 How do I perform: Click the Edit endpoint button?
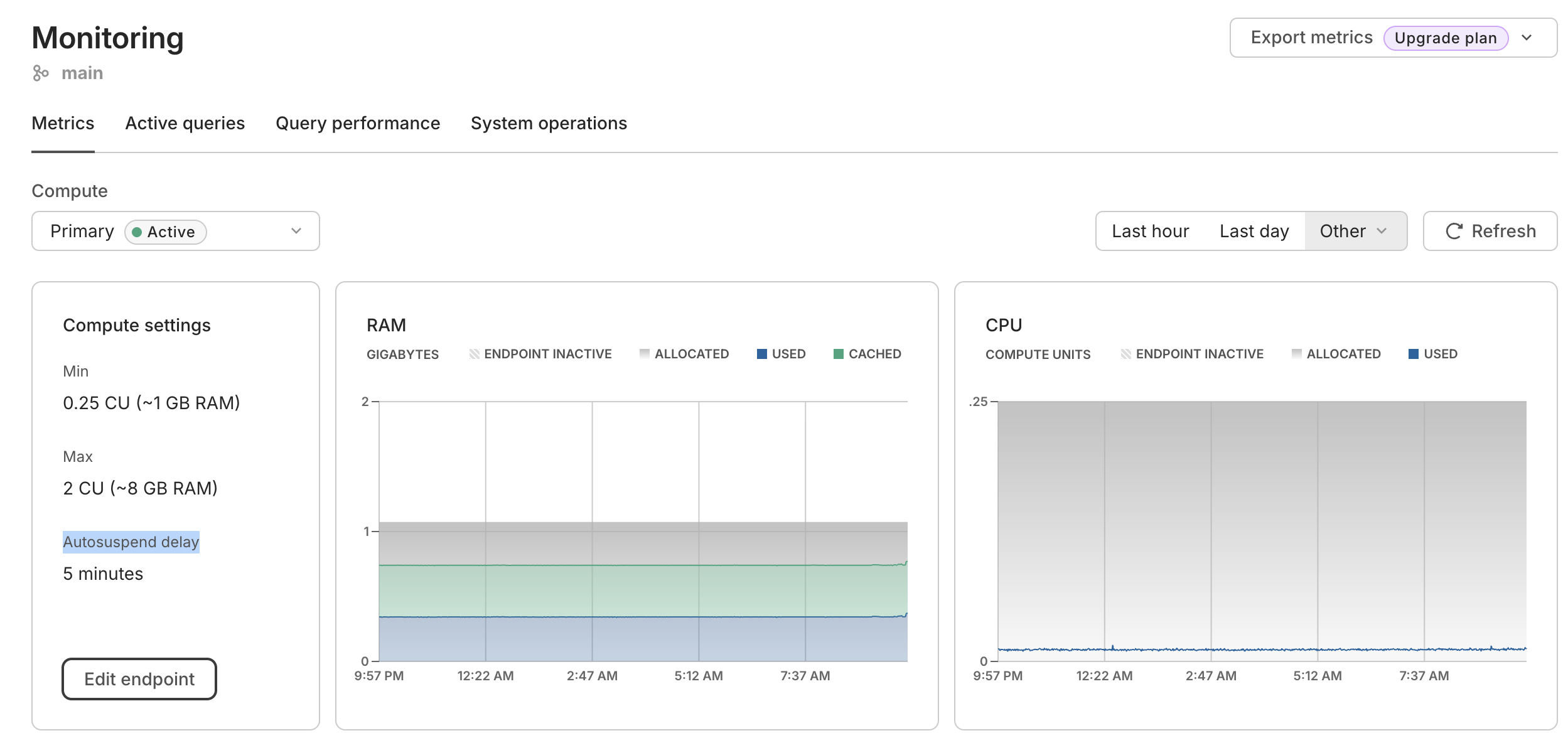click(x=139, y=679)
